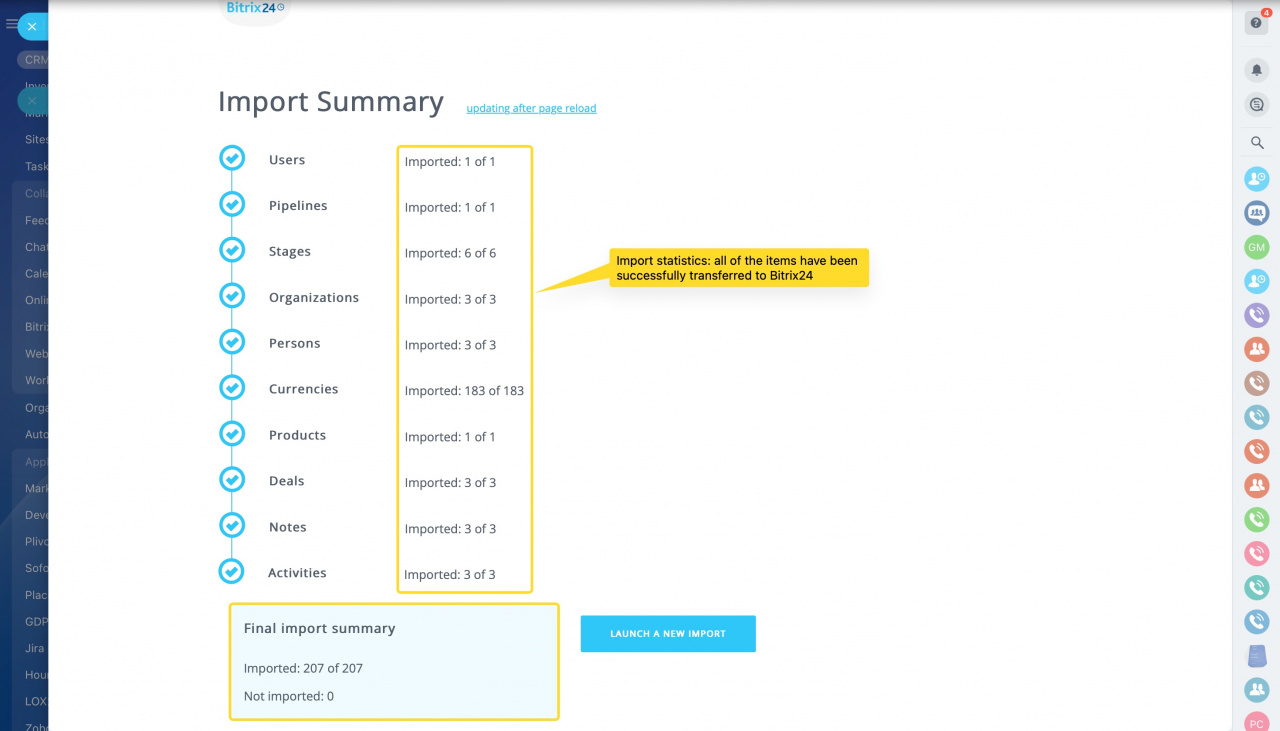Click 'Imported: 183 of 183' currencies result
The width and height of the screenshot is (1280, 731).
point(464,391)
